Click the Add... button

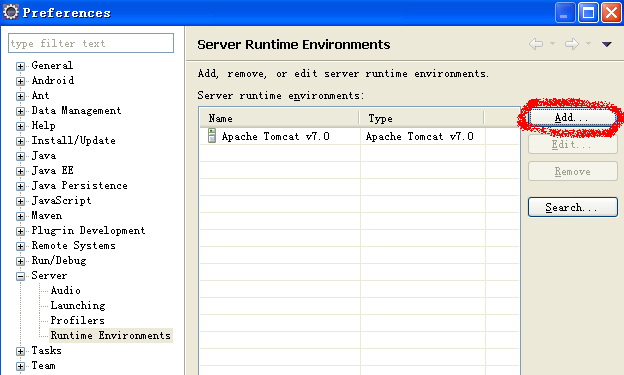click(x=572, y=117)
